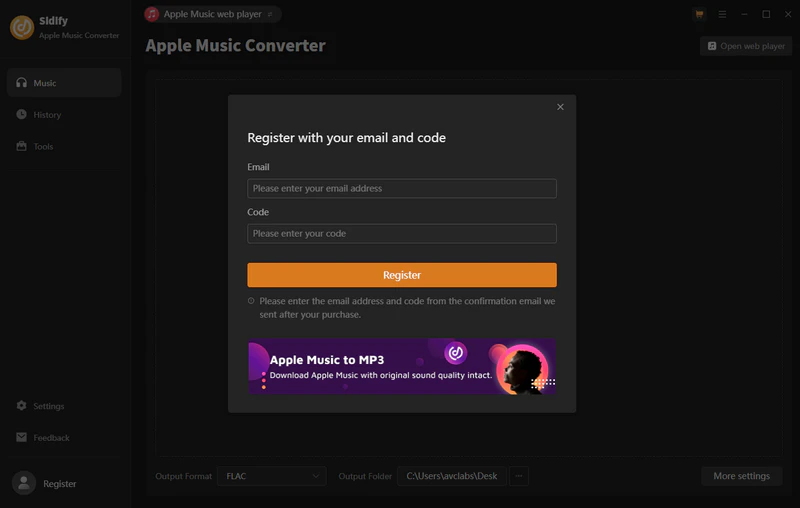
Task: Click the clock History icon
Action: (x=21, y=114)
